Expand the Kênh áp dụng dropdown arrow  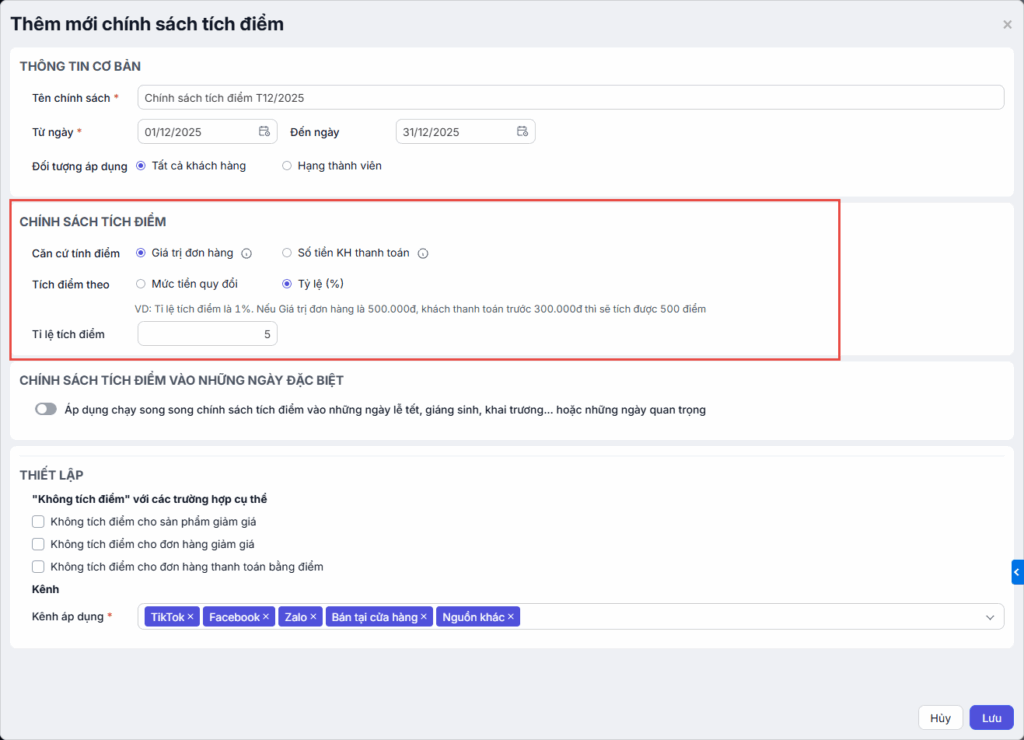pyautogui.click(x=990, y=617)
